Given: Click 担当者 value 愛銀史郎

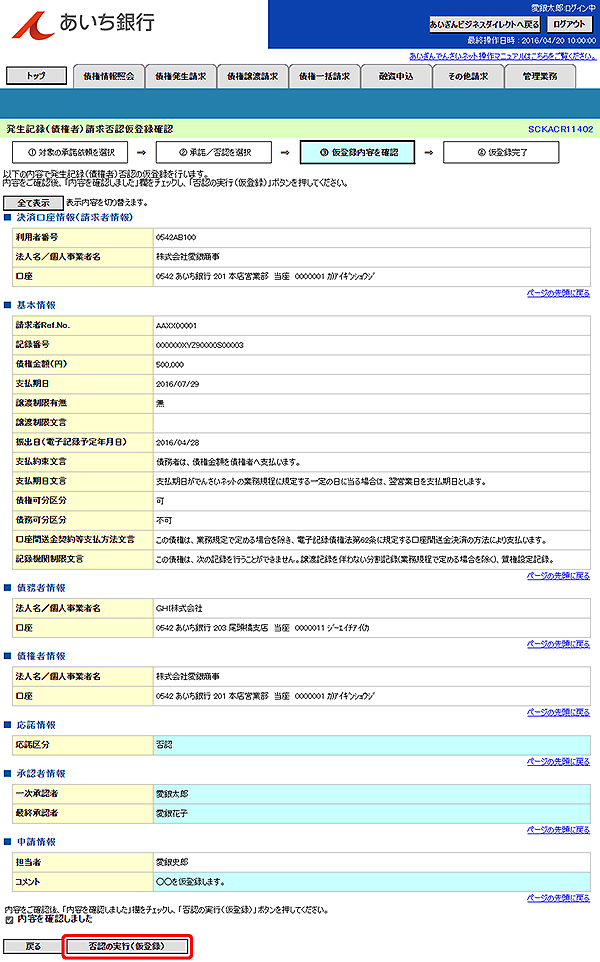Looking at the screenshot, I should tap(172, 863).
